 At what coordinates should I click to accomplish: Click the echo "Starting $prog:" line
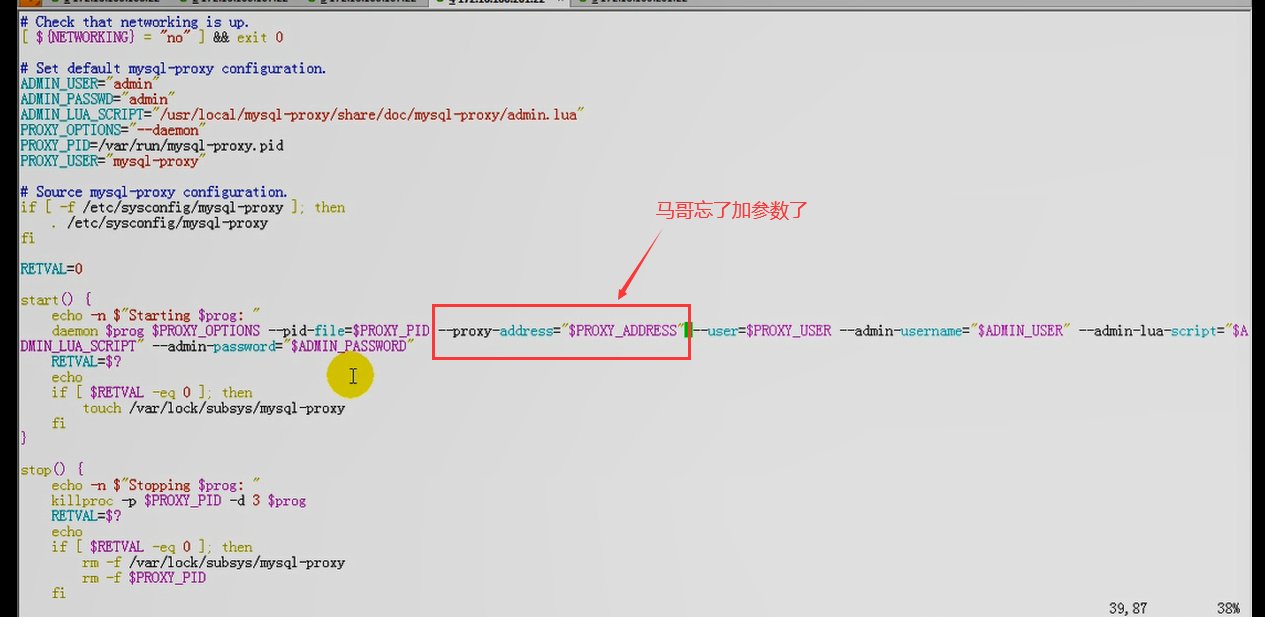pyautogui.click(x=156, y=315)
